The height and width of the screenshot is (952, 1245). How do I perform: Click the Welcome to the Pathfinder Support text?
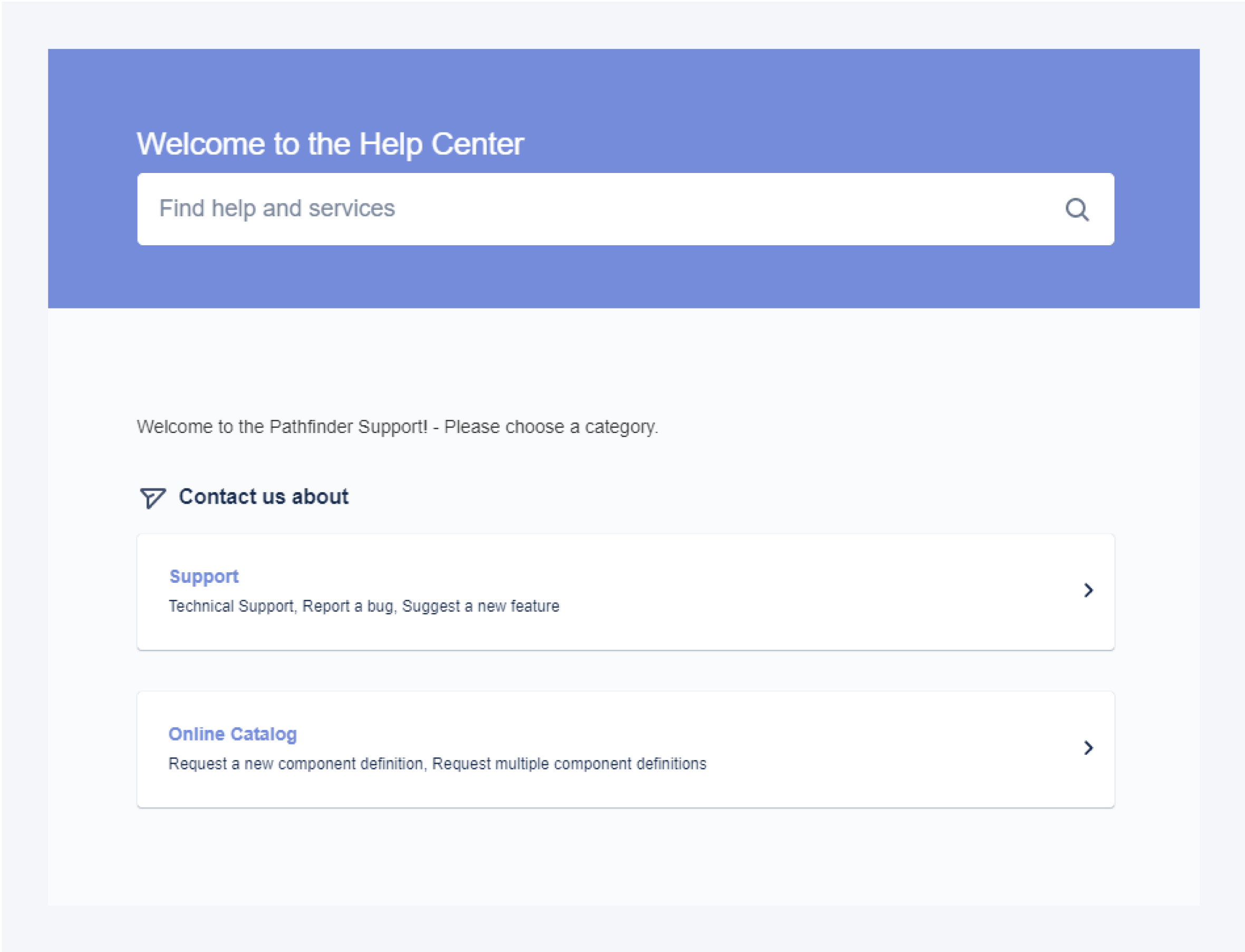pos(282,427)
